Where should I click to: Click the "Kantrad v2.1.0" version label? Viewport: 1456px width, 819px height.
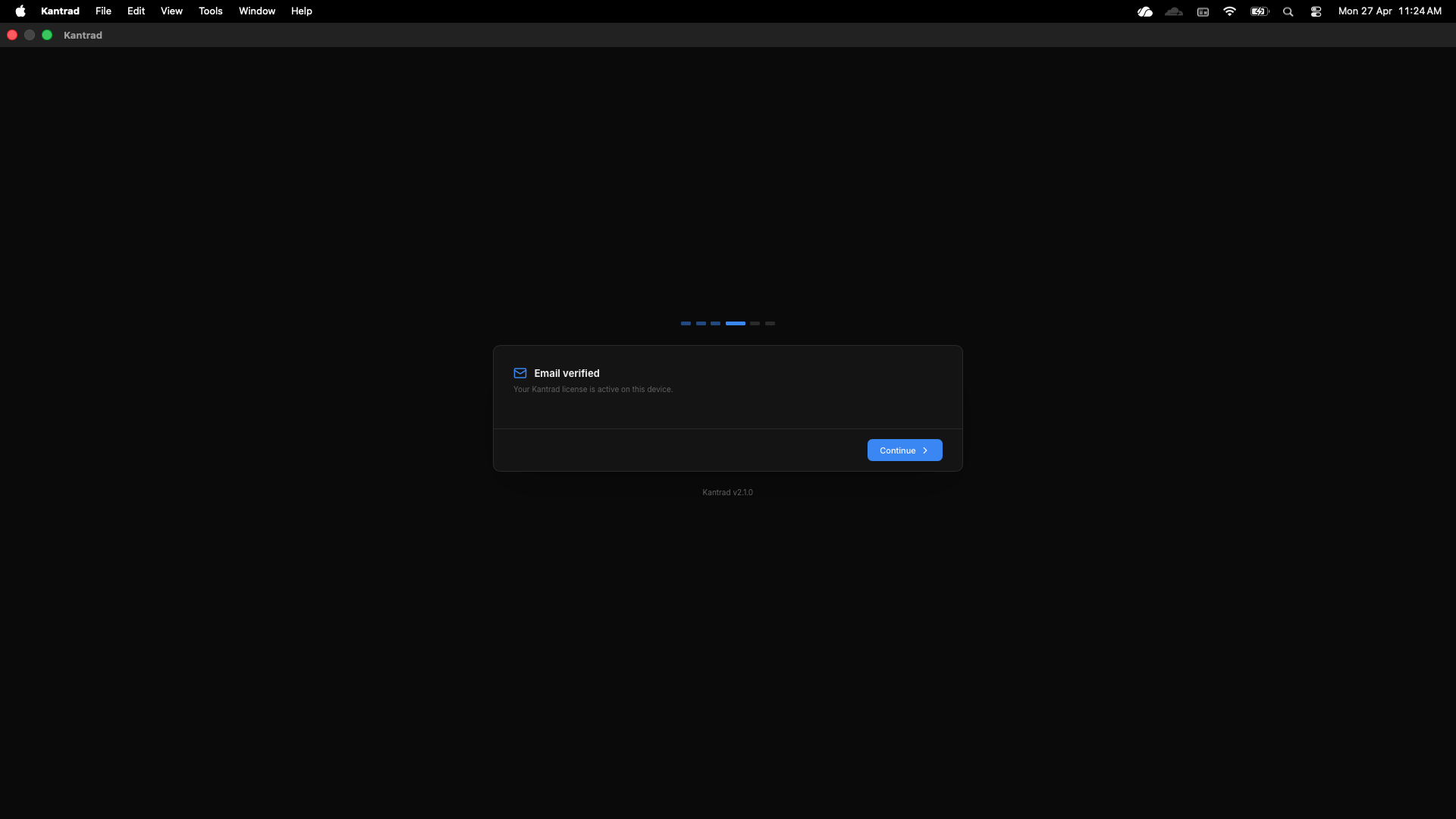coord(728,492)
